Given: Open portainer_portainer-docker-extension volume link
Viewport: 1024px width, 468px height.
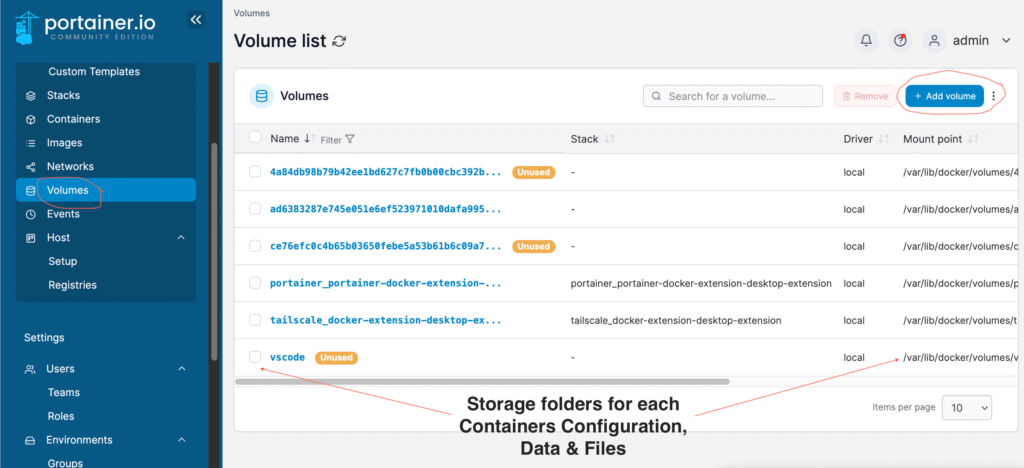Looking at the screenshot, I should coord(386,283).
